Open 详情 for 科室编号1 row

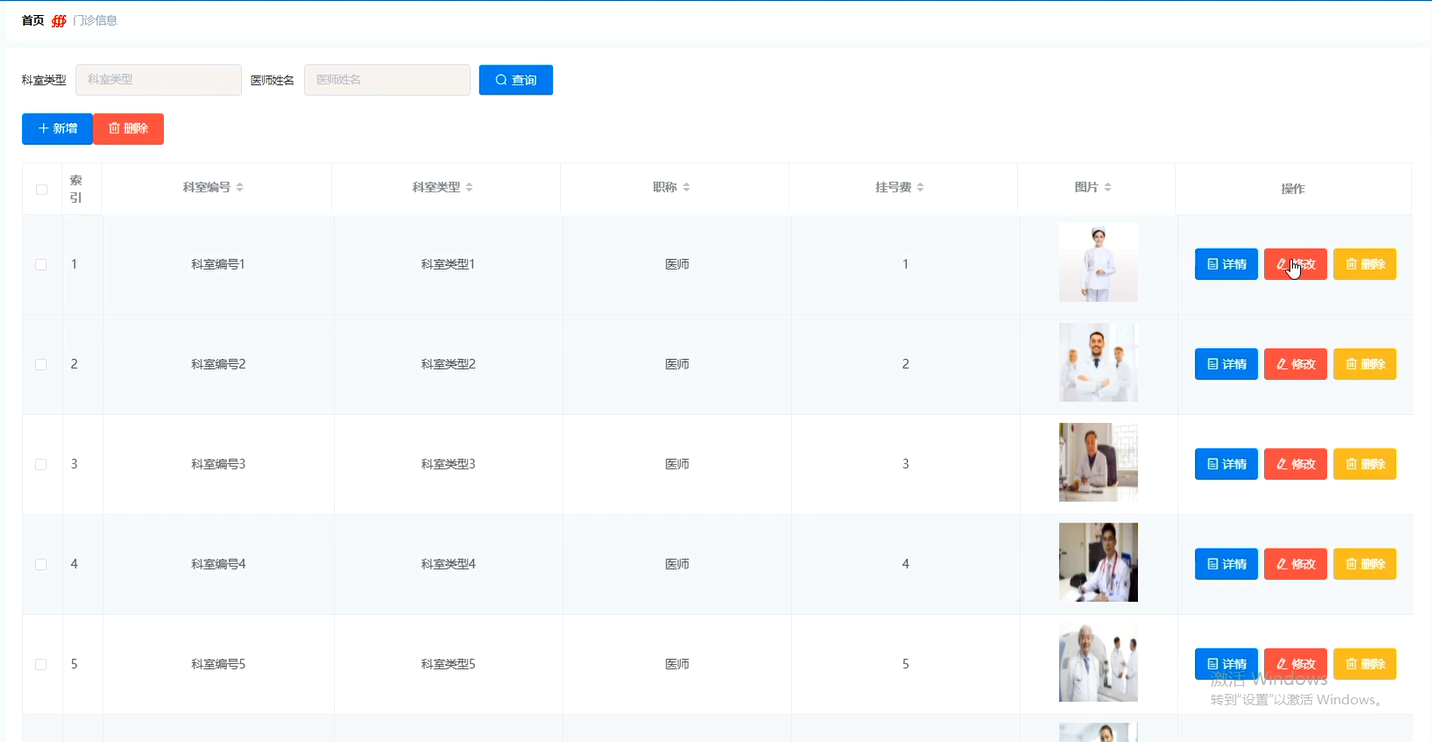click(1226, 264)
